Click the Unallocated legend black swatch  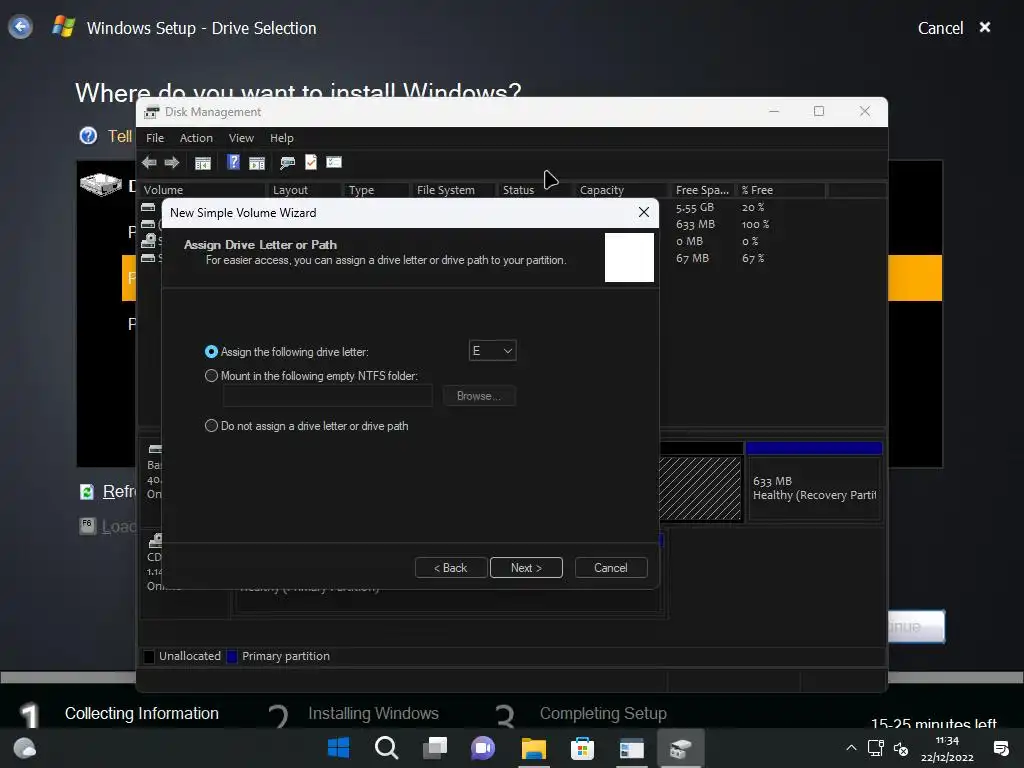point(149,656)
